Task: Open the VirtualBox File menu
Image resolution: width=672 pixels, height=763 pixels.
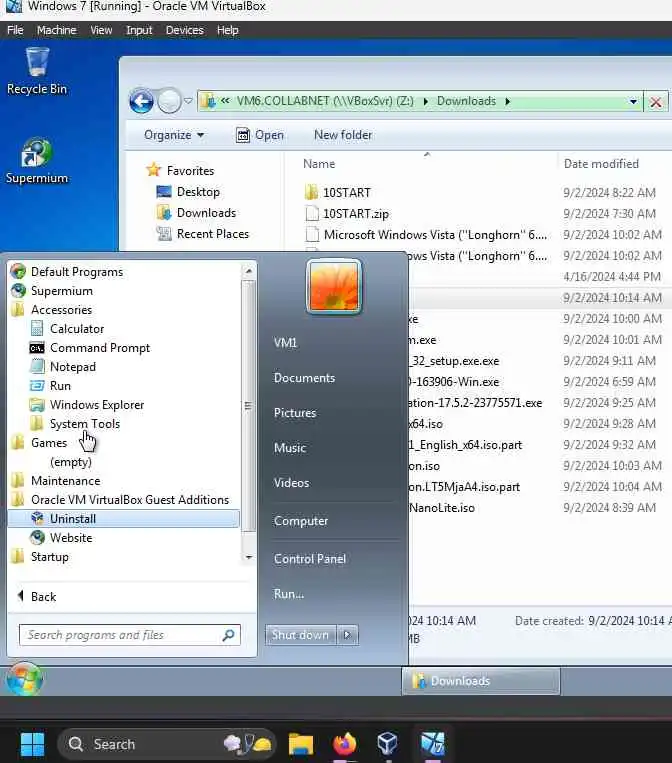Action: click(15, 30)
